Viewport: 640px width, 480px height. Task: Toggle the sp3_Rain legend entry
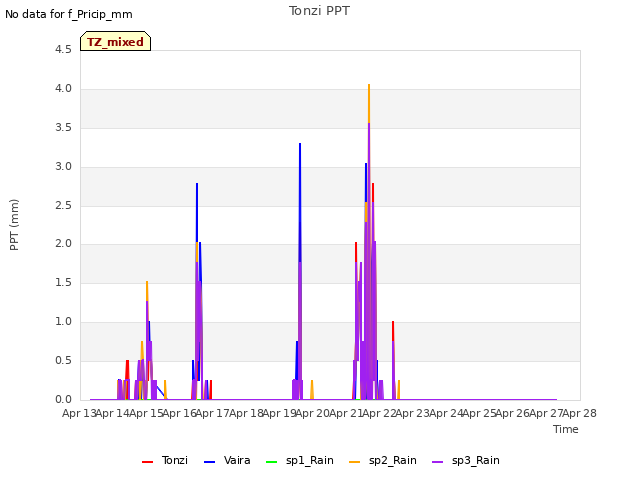pos(466,461)
